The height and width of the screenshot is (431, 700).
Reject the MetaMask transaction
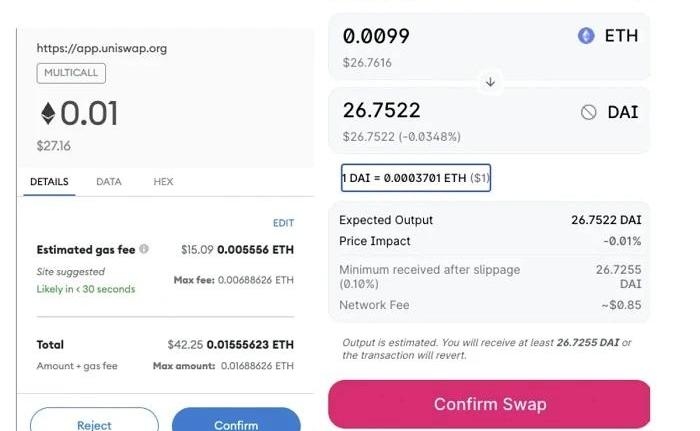[x=94, y=424]
